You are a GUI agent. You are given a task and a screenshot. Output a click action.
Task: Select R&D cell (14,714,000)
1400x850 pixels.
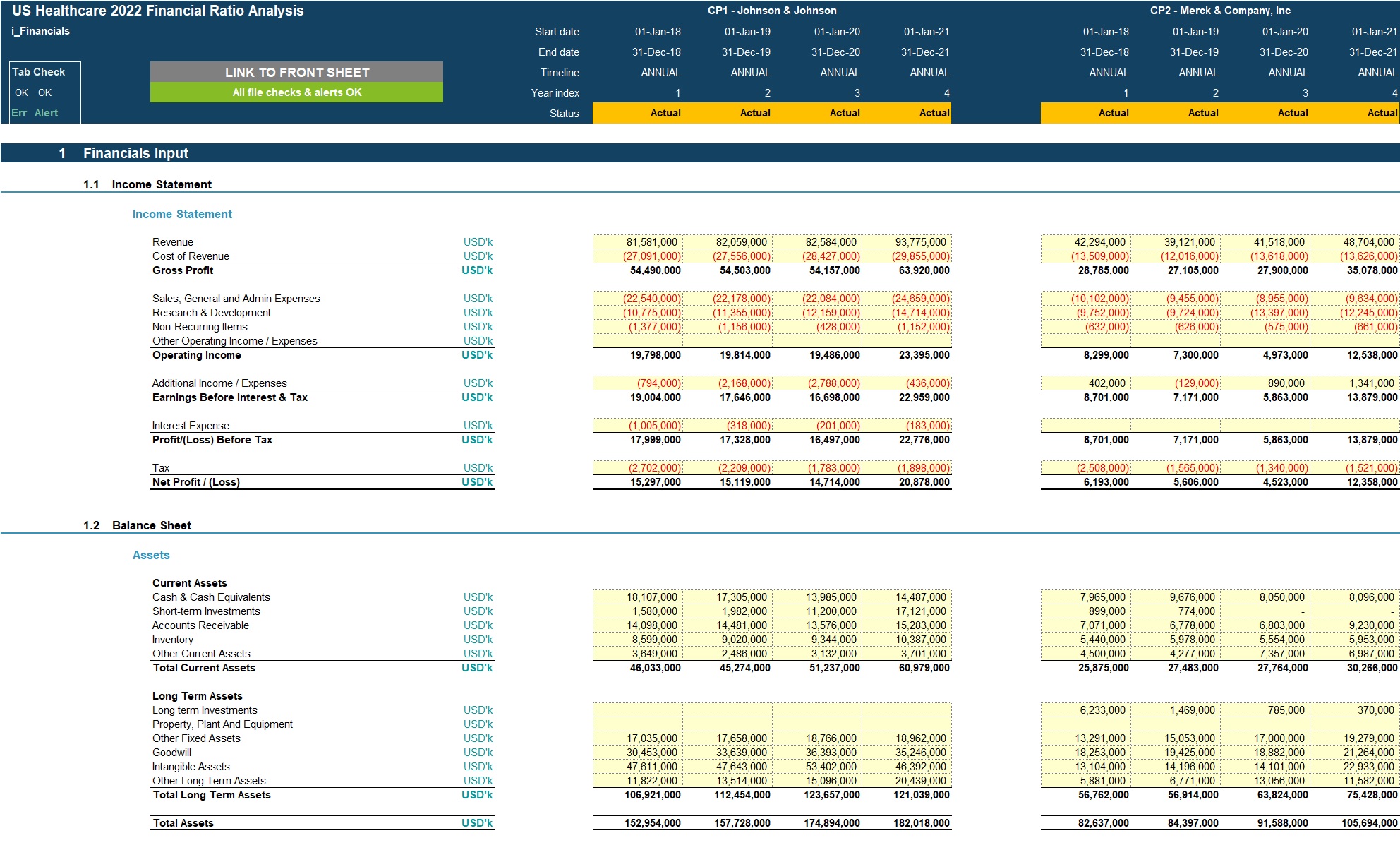(907, 313)
